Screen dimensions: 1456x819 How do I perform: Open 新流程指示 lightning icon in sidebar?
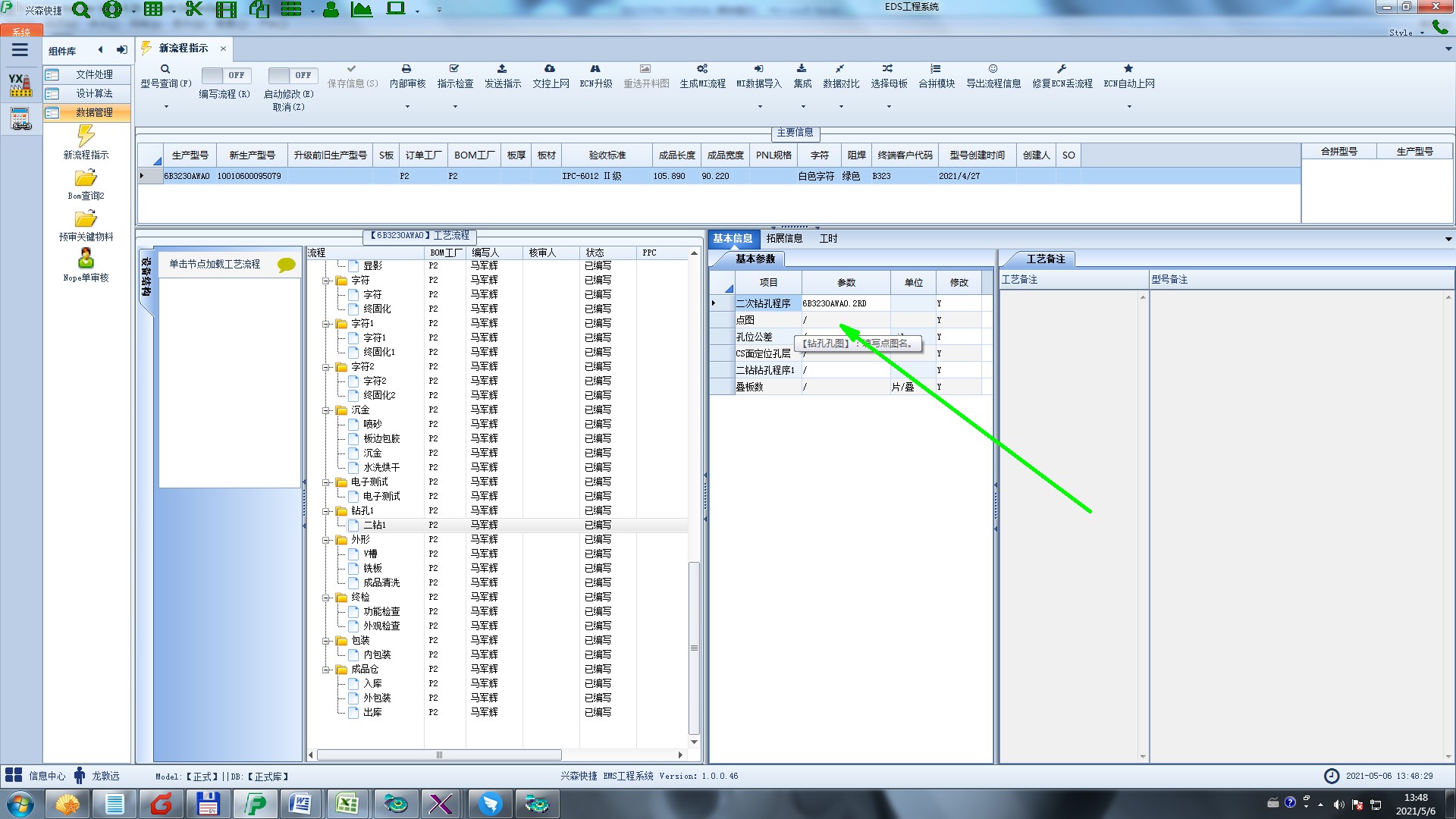(x=86, y=136)
